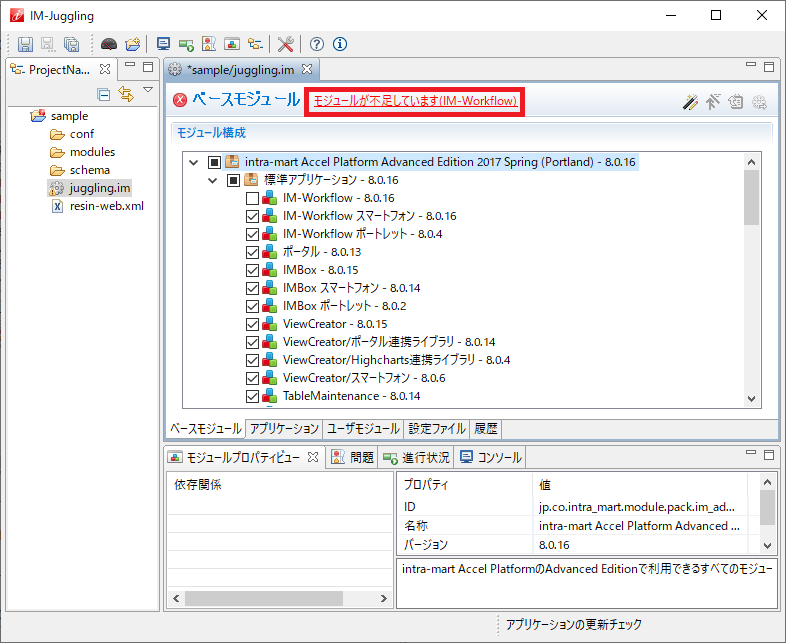Image resolution: width=786 pixels, height=643 pixels.
Task: Click the open project folder toolbar icon
Action: point(133,44)
